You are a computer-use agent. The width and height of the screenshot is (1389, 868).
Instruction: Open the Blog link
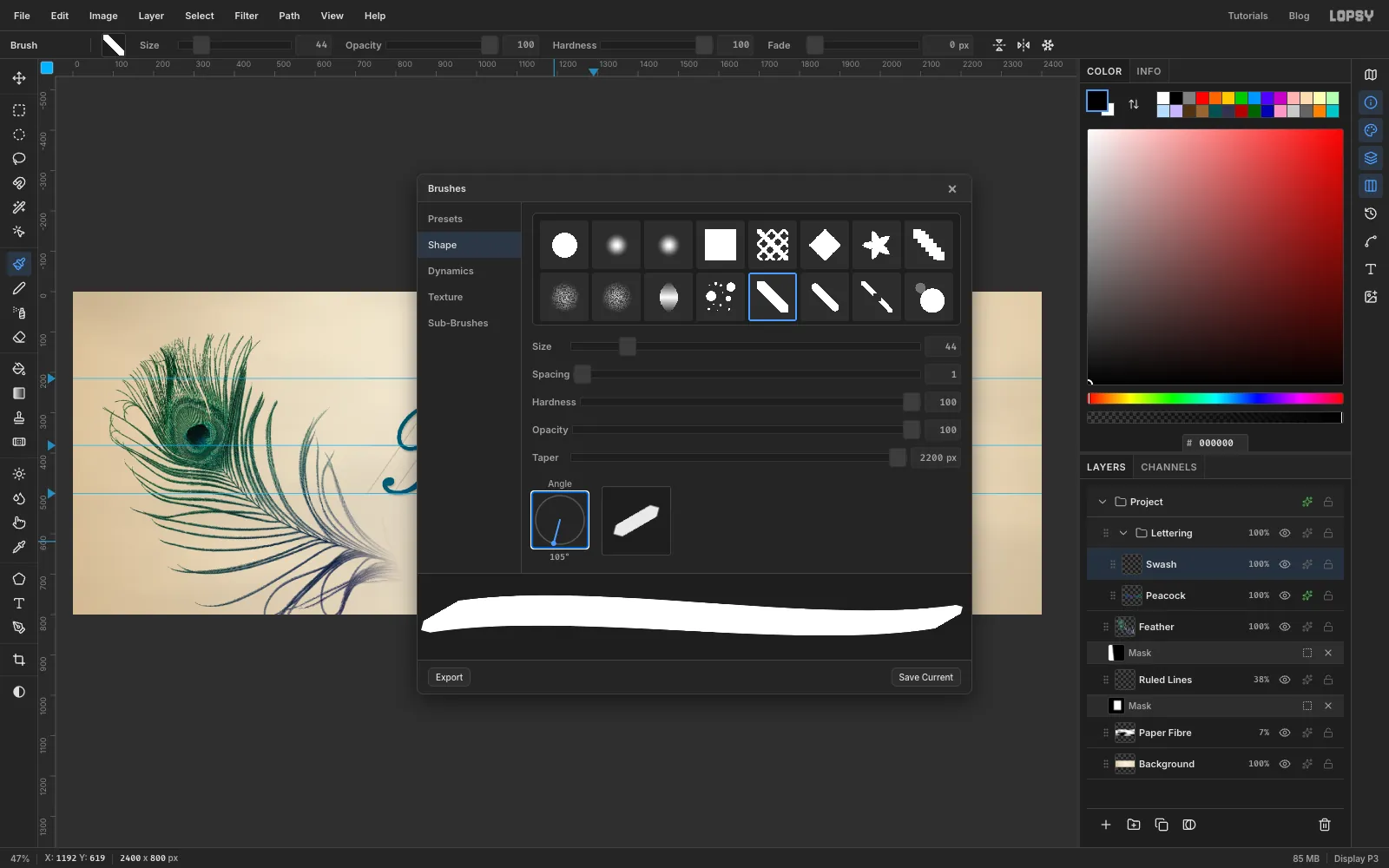click(1299, 16)
